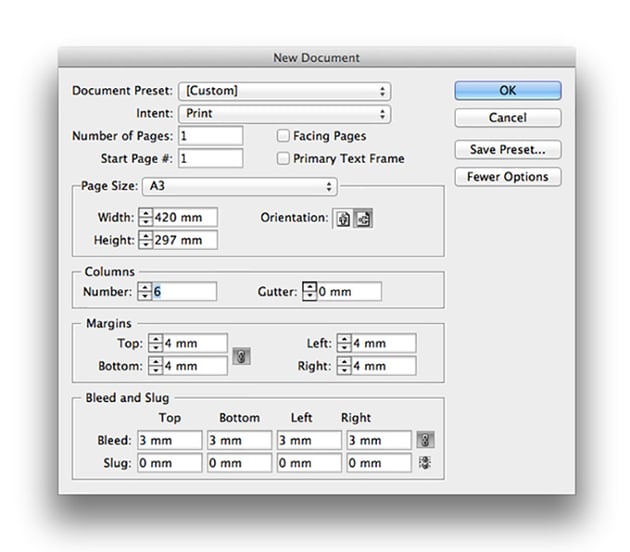Click the Slug Top field
The width and height of the screenshot is (630, 552).
[170, 463]
